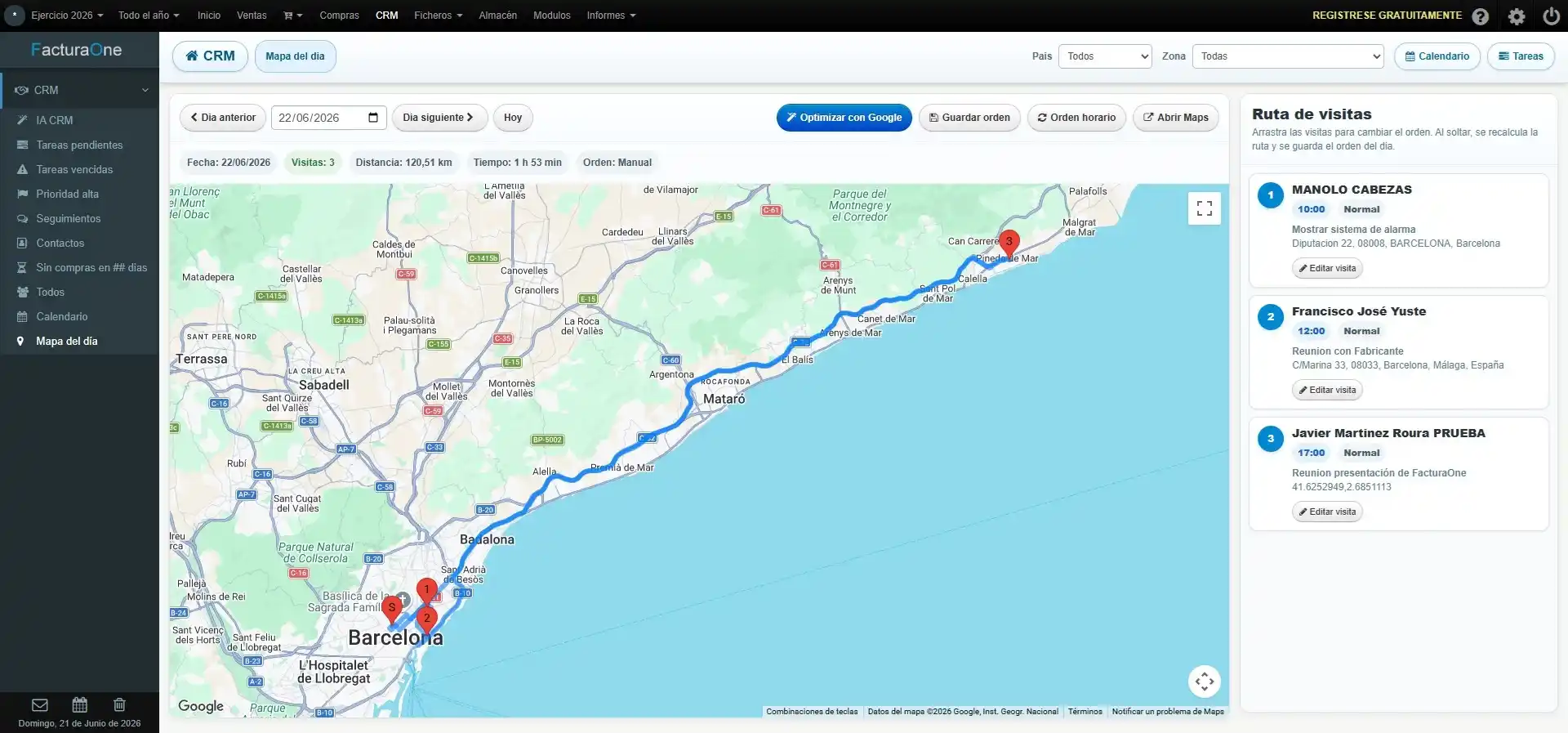This screenshot has height=733, width=1568.
Task: Click the CRM home button
Action: tap(210, 56)
